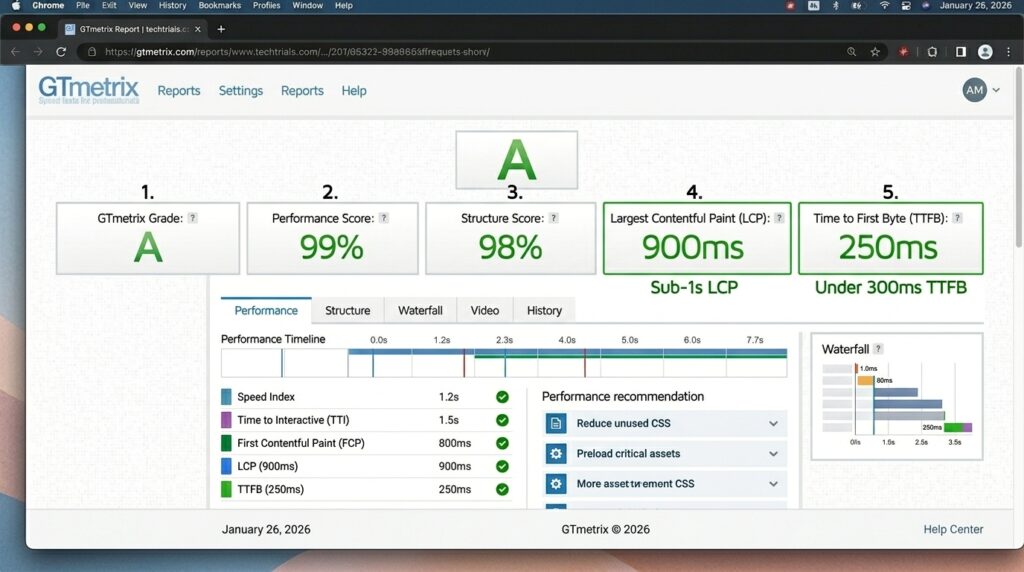Screen dimensions: 1024x572
Task: Click the Reduce unused CSS document icon
Action: [556, 423]
